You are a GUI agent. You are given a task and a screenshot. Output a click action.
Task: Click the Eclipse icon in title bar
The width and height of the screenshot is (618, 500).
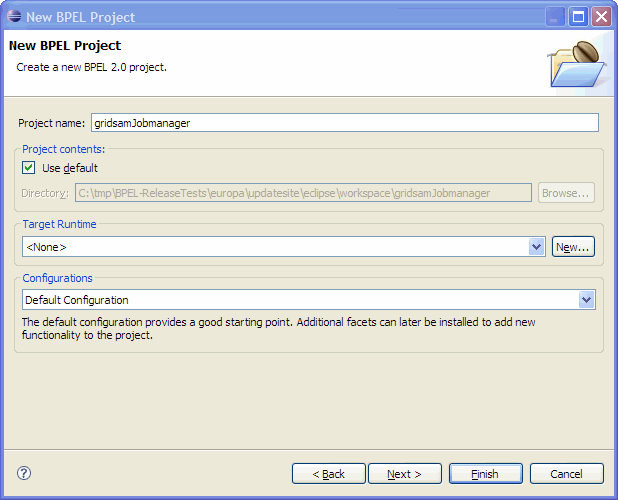click(14, 16)
